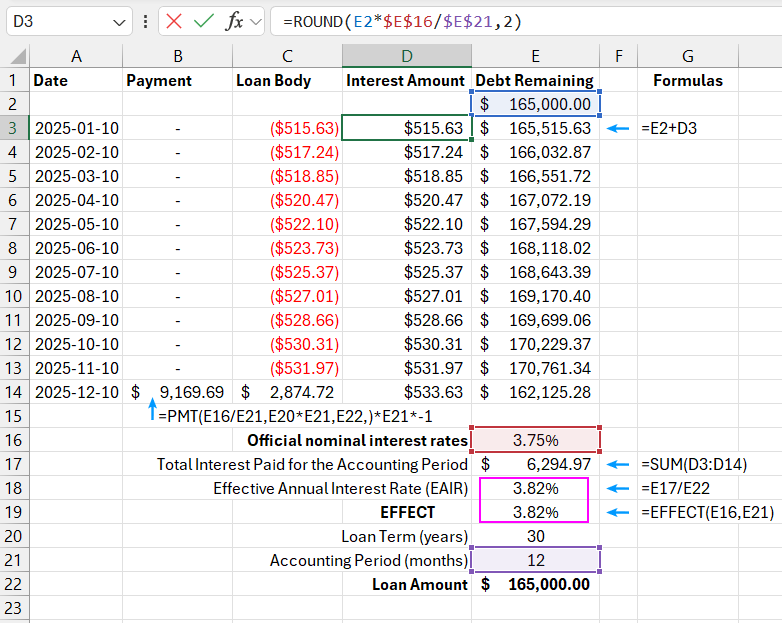Image resolution: width=782 pixels, height=623 pixels.
Task: Select column F header
Action: tap(618, 56)
